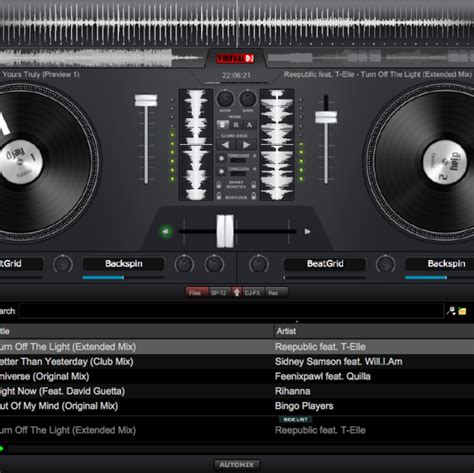Image resolution: width=474 pixels, height=473 pixels.
Task: Click Universe (Original Mix) title
Action: 45,376
